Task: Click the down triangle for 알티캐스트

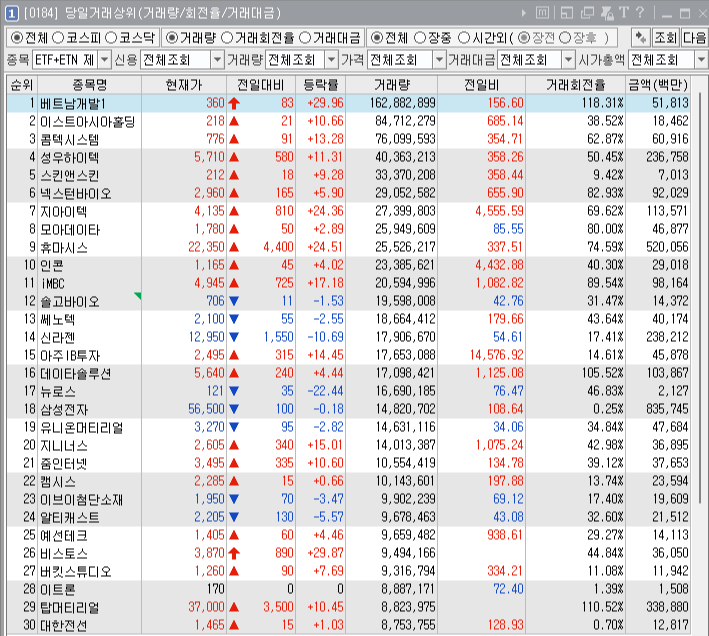Action: [x=234, y=517]
